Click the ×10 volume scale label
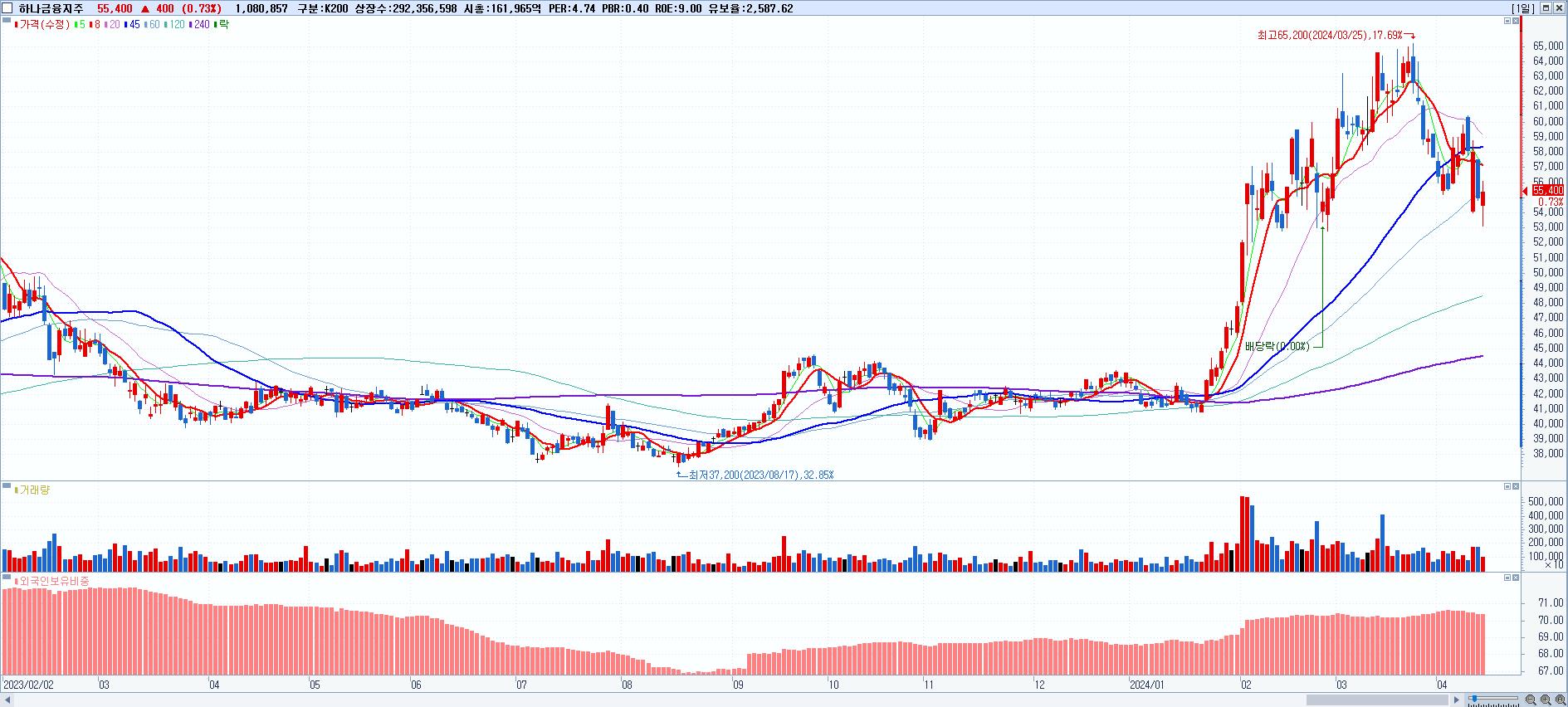 pyautogui.click(x=1554, y=564)
